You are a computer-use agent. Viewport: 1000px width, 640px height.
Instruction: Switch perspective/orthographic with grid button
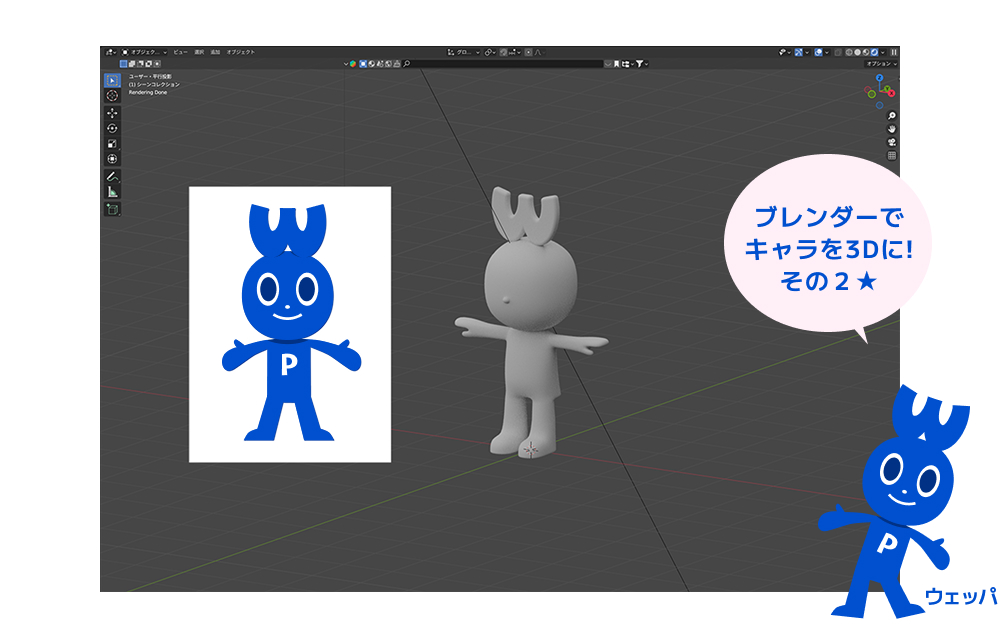click(892, 155)
